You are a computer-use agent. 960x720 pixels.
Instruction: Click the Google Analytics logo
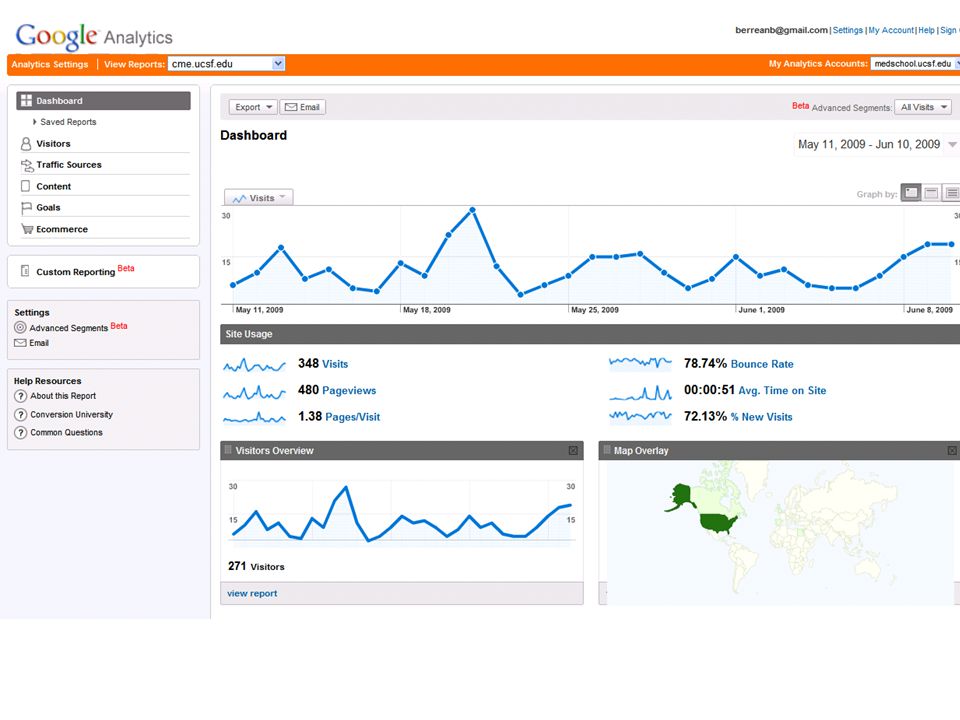[x=94, y=37]
